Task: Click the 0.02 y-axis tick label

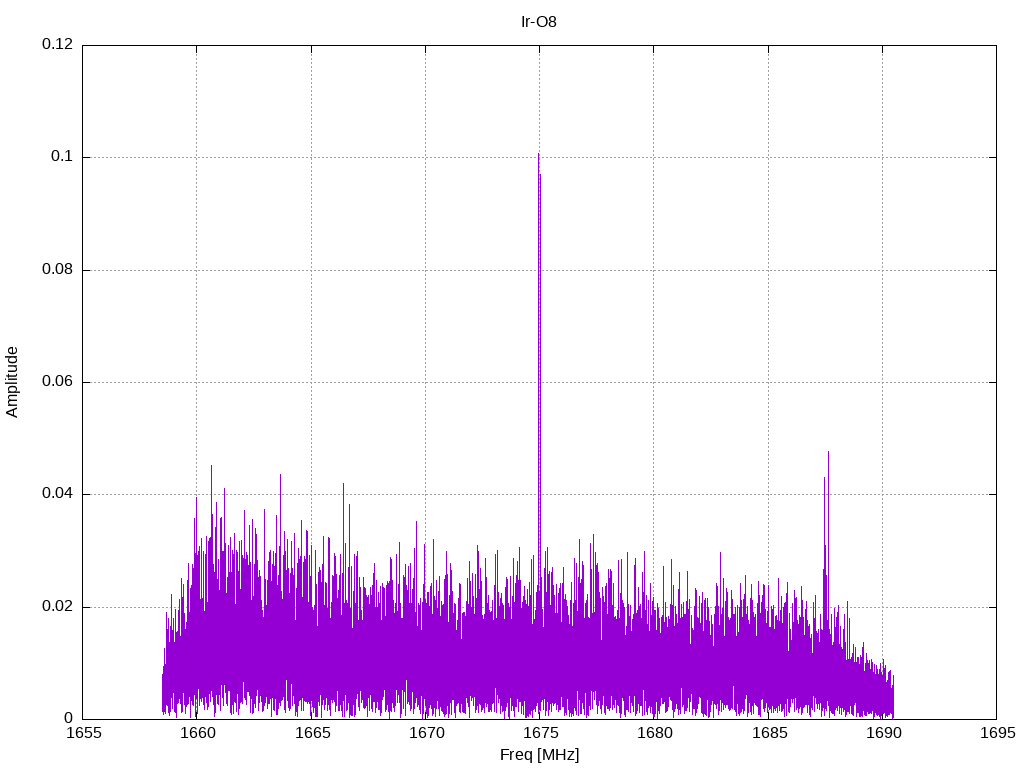Action: [57, 606]
